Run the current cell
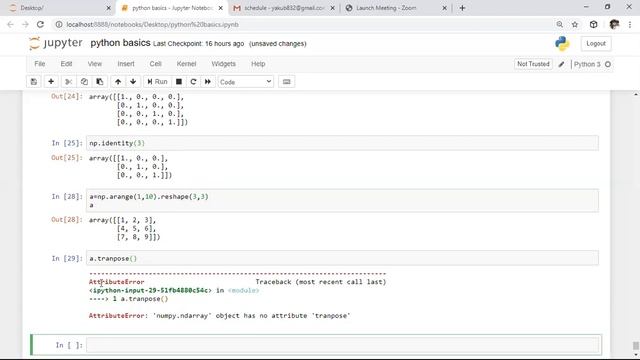 (x=157, y=82)
